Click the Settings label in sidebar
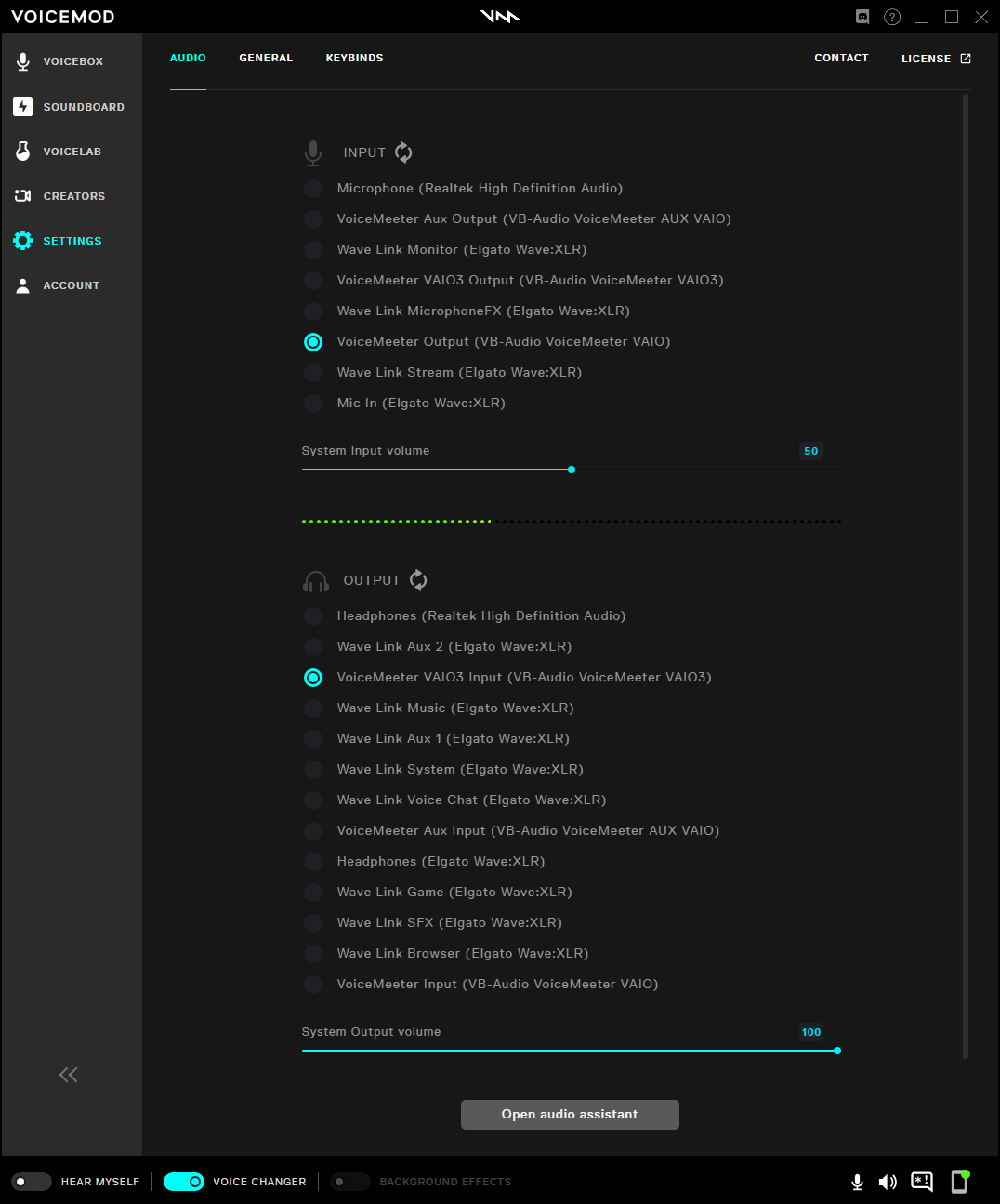The width and height of the screenshot is (1000, 1204). pyautogui.click(x=72, y=241)
